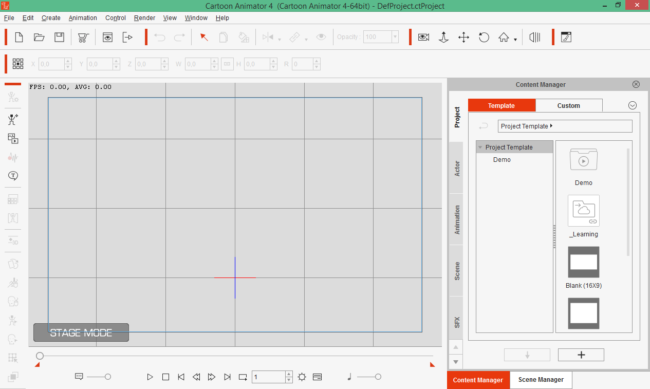
Task: Select the arrow Select tool
Action: point(204,37)
